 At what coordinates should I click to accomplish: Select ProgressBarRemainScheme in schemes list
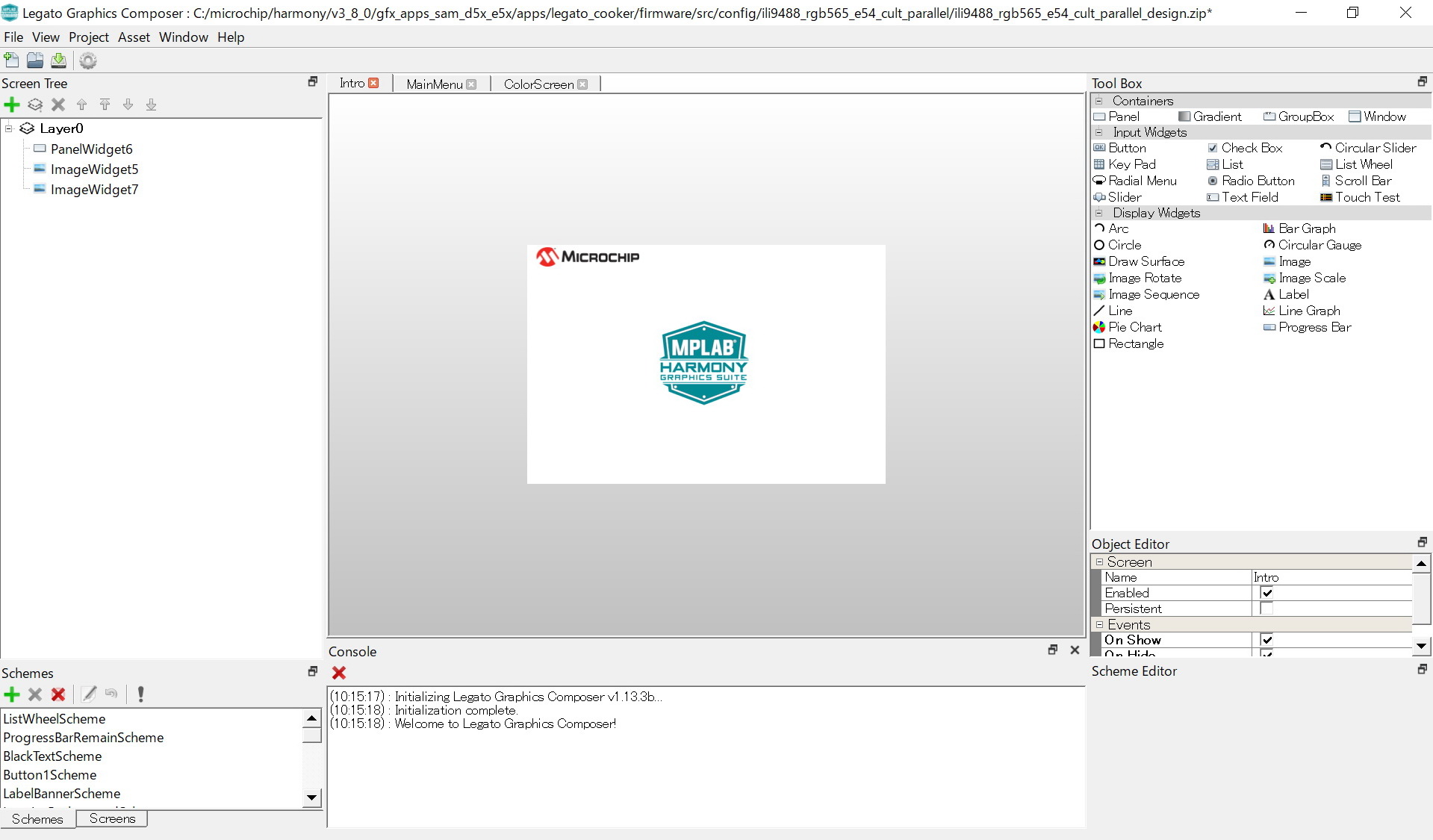(84, 738)
